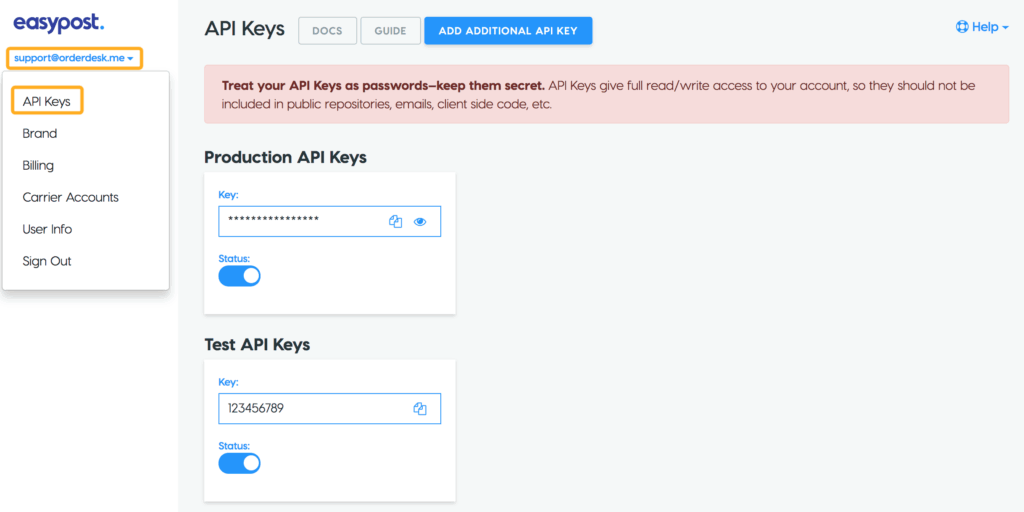Image resolution: width=1024 pixels, height=512 pixels.
Task: Select API Keys from account menu
Action: (46, 101)
